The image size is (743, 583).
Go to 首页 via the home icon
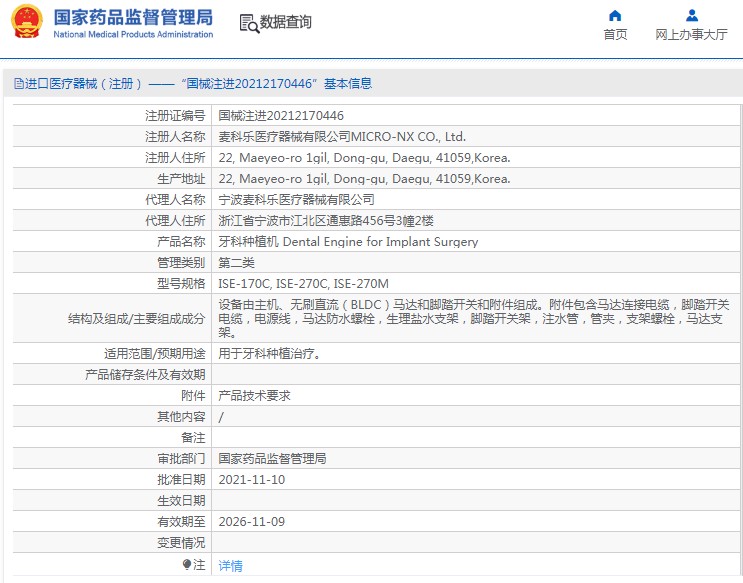click(615, 16)
